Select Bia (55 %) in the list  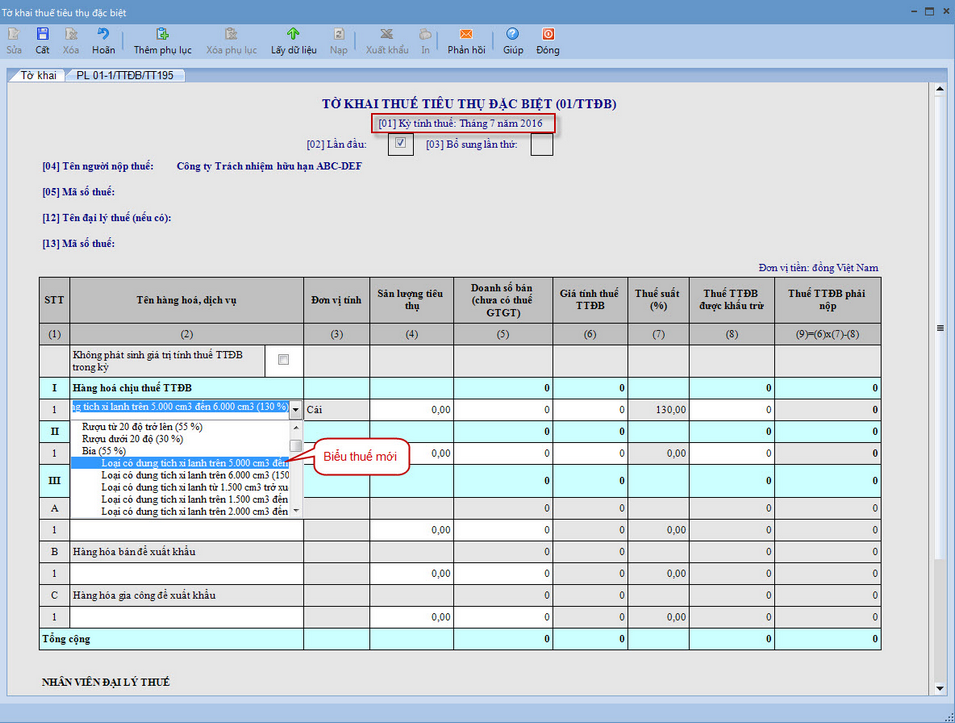click(x=104, y=451)
